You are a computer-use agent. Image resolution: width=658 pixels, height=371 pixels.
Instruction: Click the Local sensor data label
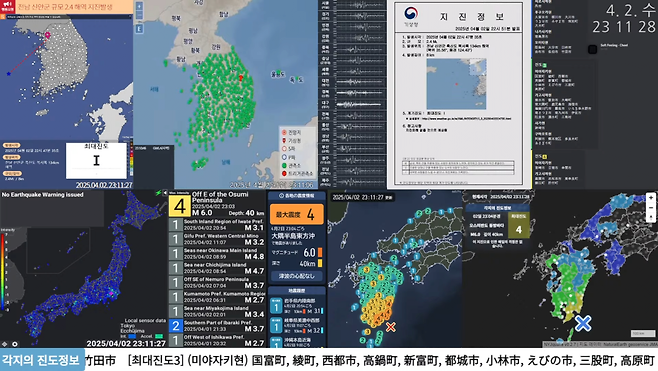(145, 321)
